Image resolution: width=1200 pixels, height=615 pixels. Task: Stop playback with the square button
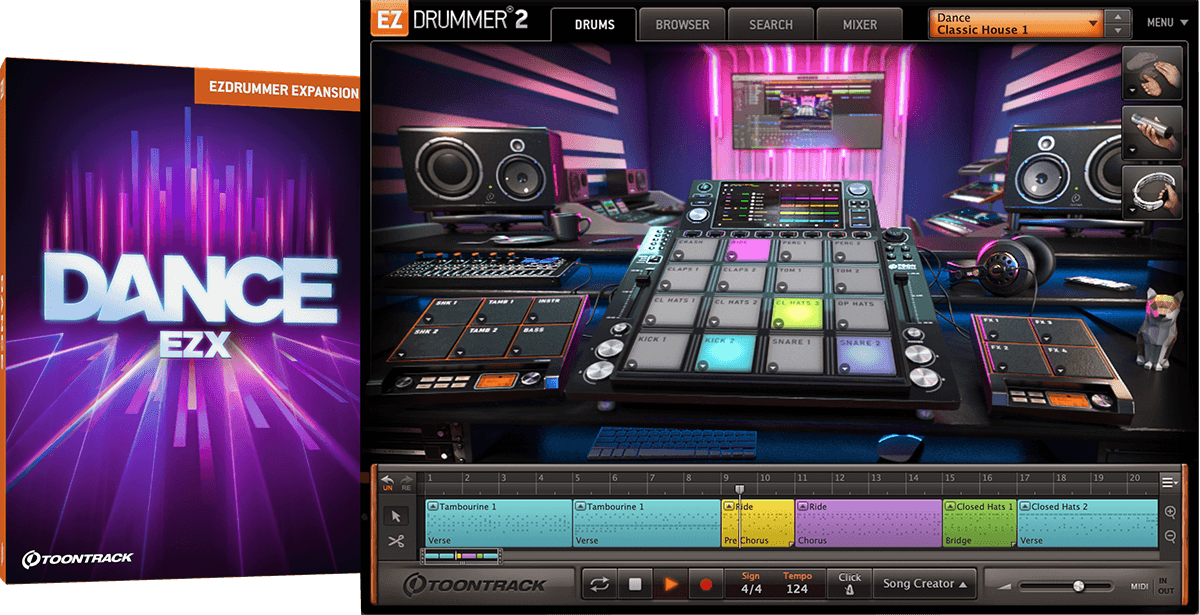(635, 584)
